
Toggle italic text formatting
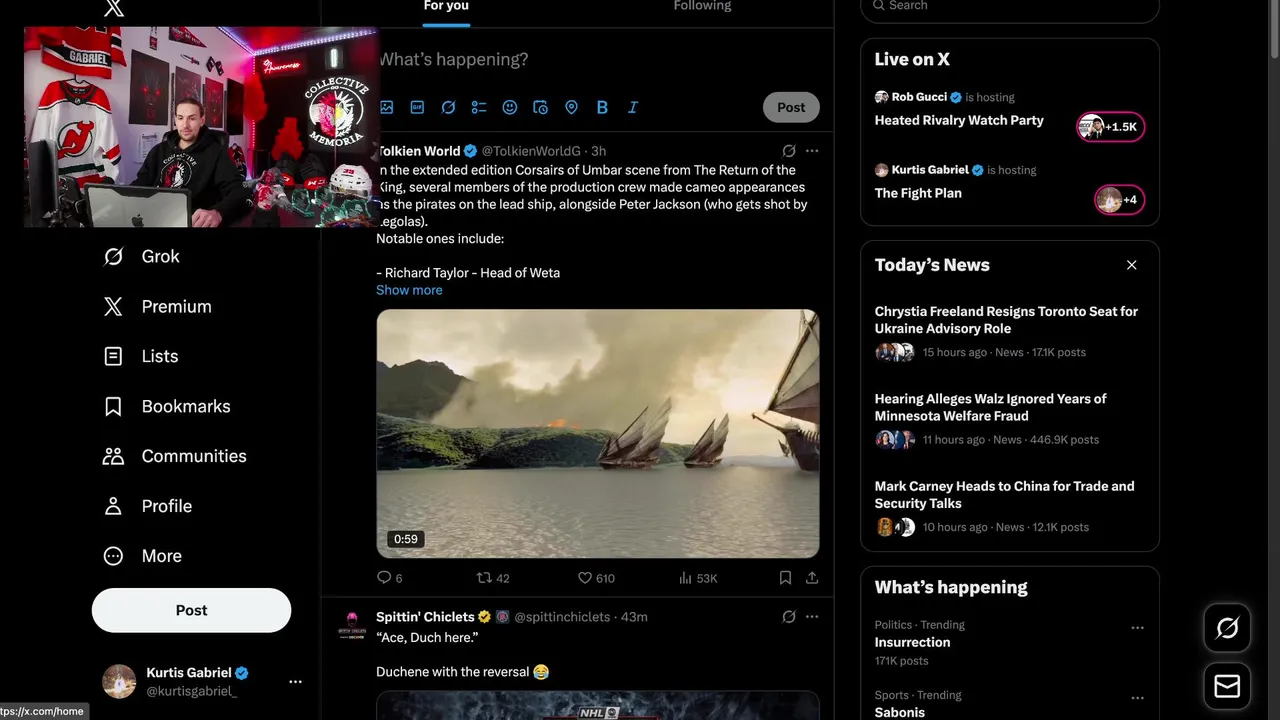pyautogui.click(x=633, y=107)
